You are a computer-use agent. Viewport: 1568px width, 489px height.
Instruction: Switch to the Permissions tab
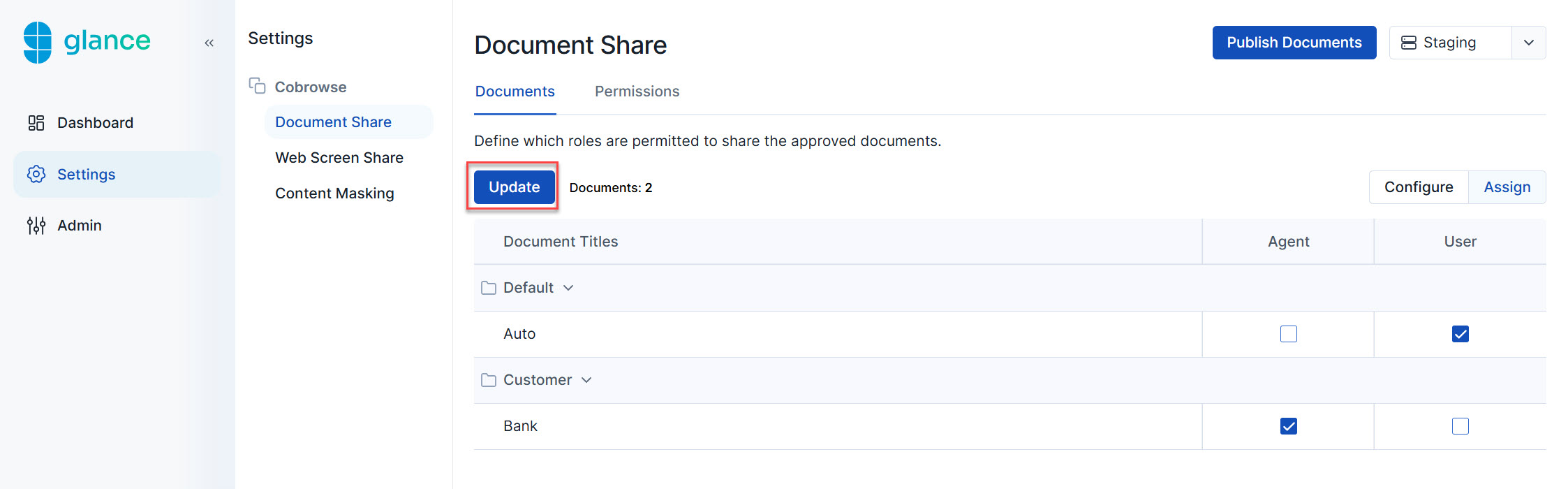point(637,92)
